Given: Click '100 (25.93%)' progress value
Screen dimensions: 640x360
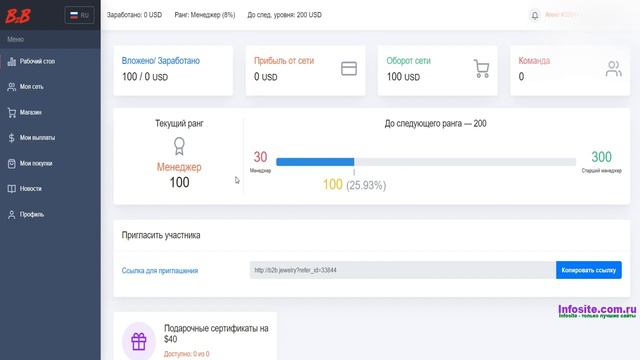Looking at the screenshot, I should click(354, 185).
